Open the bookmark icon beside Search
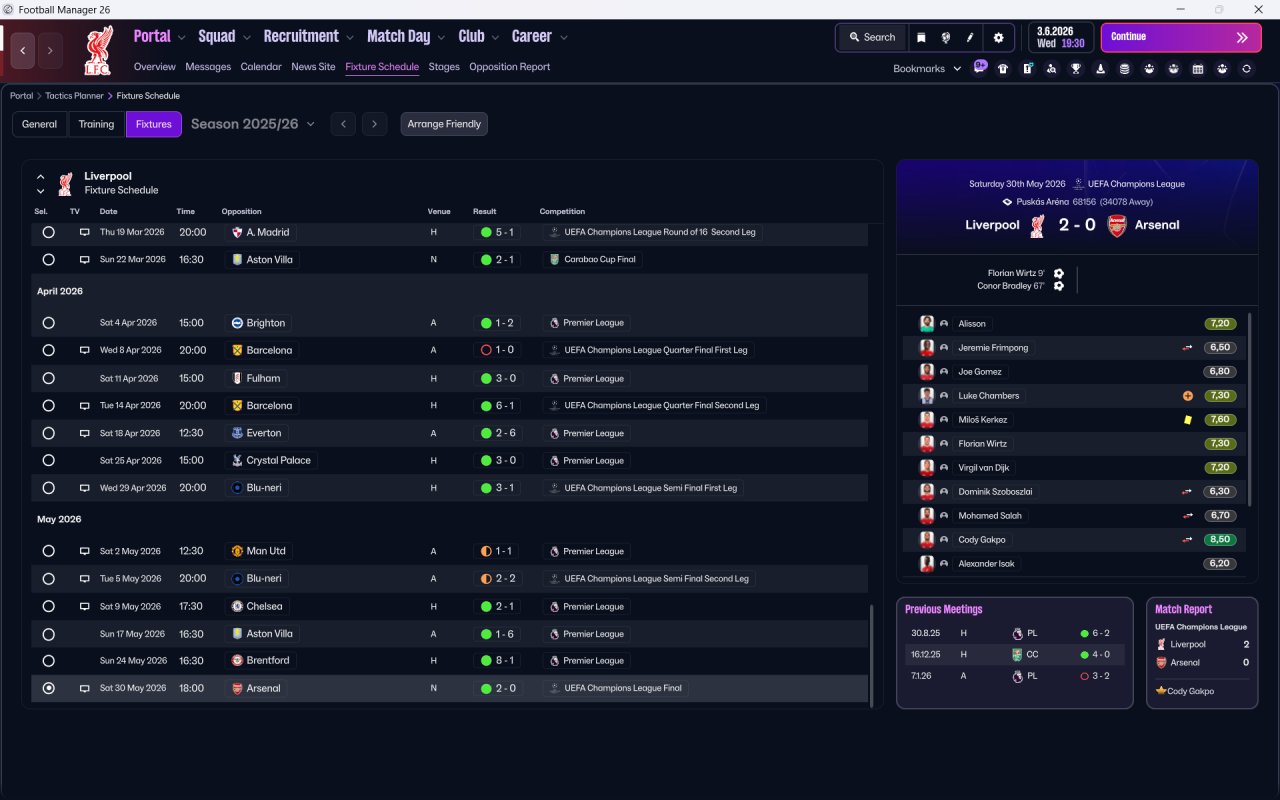Screen dimensions: 1280x800 tap(921, 38)
